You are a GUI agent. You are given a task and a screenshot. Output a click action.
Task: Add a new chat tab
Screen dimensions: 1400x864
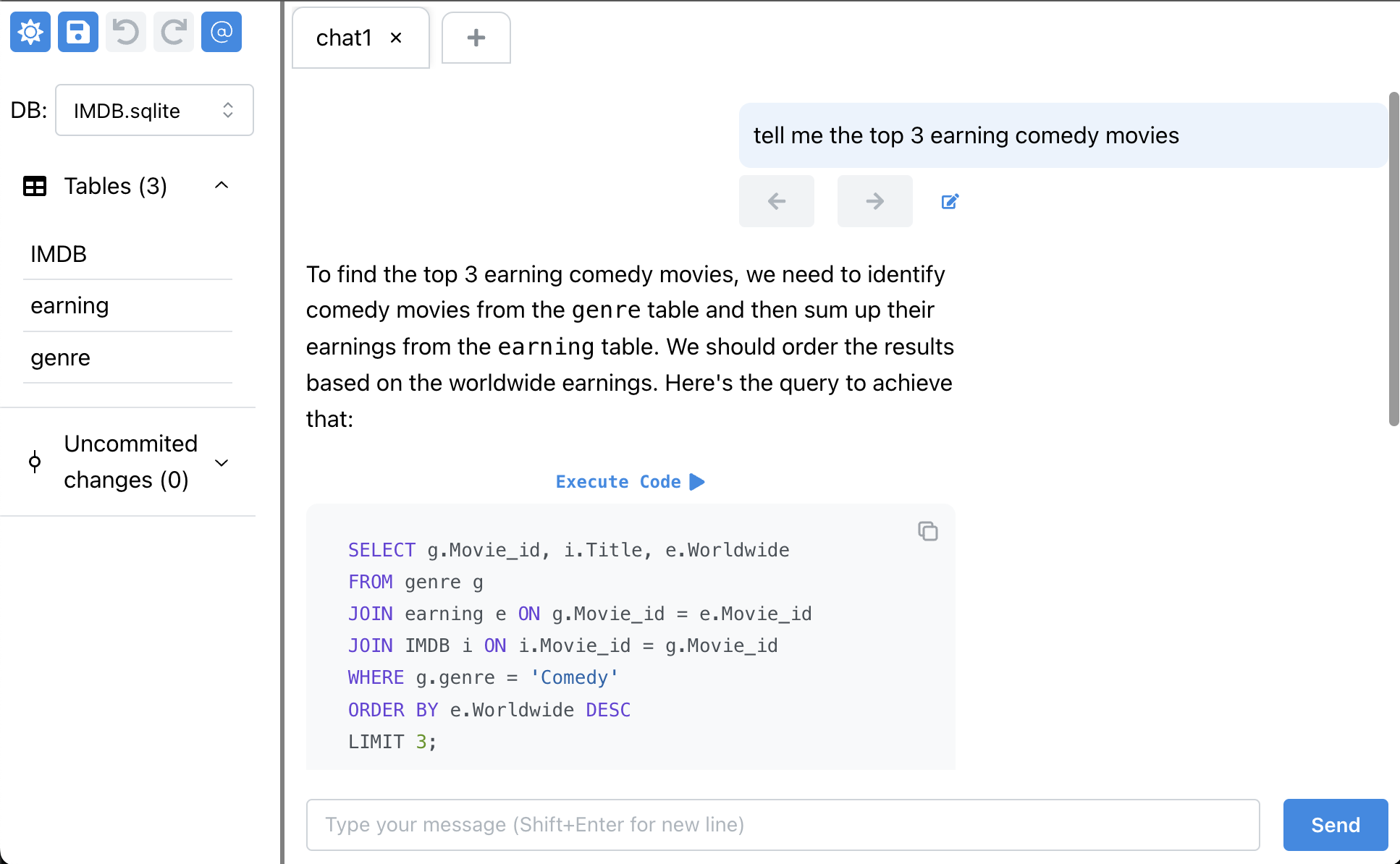[x=476, y=38]
